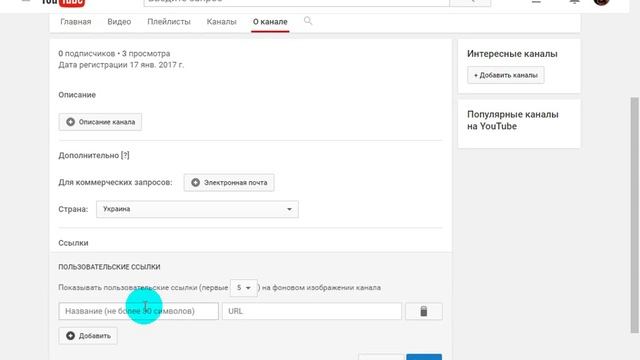
Task: Focus the YouTube search box
Action: click(x=296, y=2)
